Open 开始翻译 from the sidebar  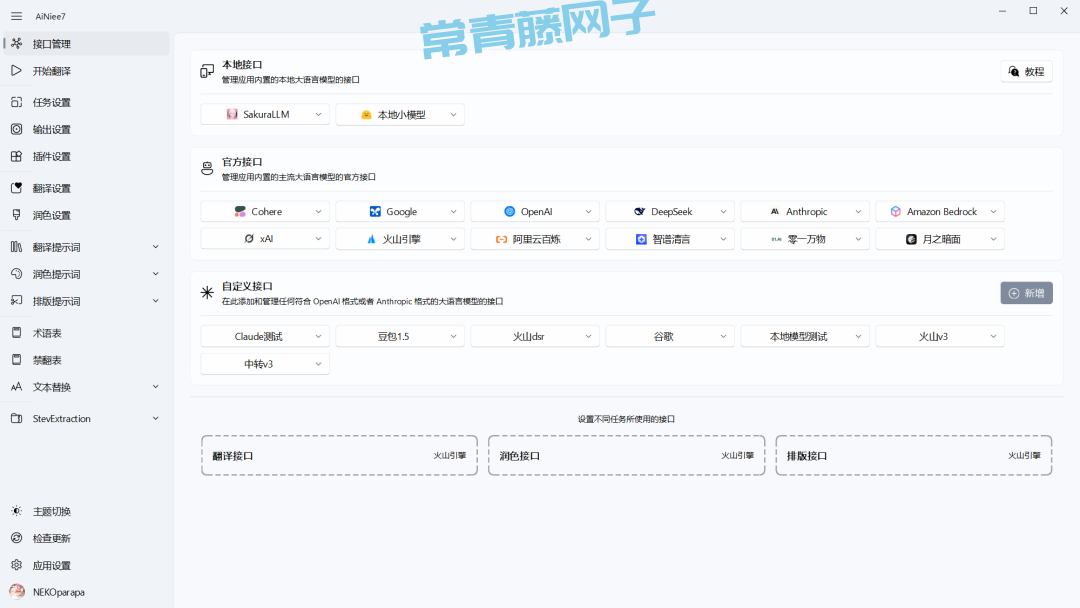coord(51,71)
